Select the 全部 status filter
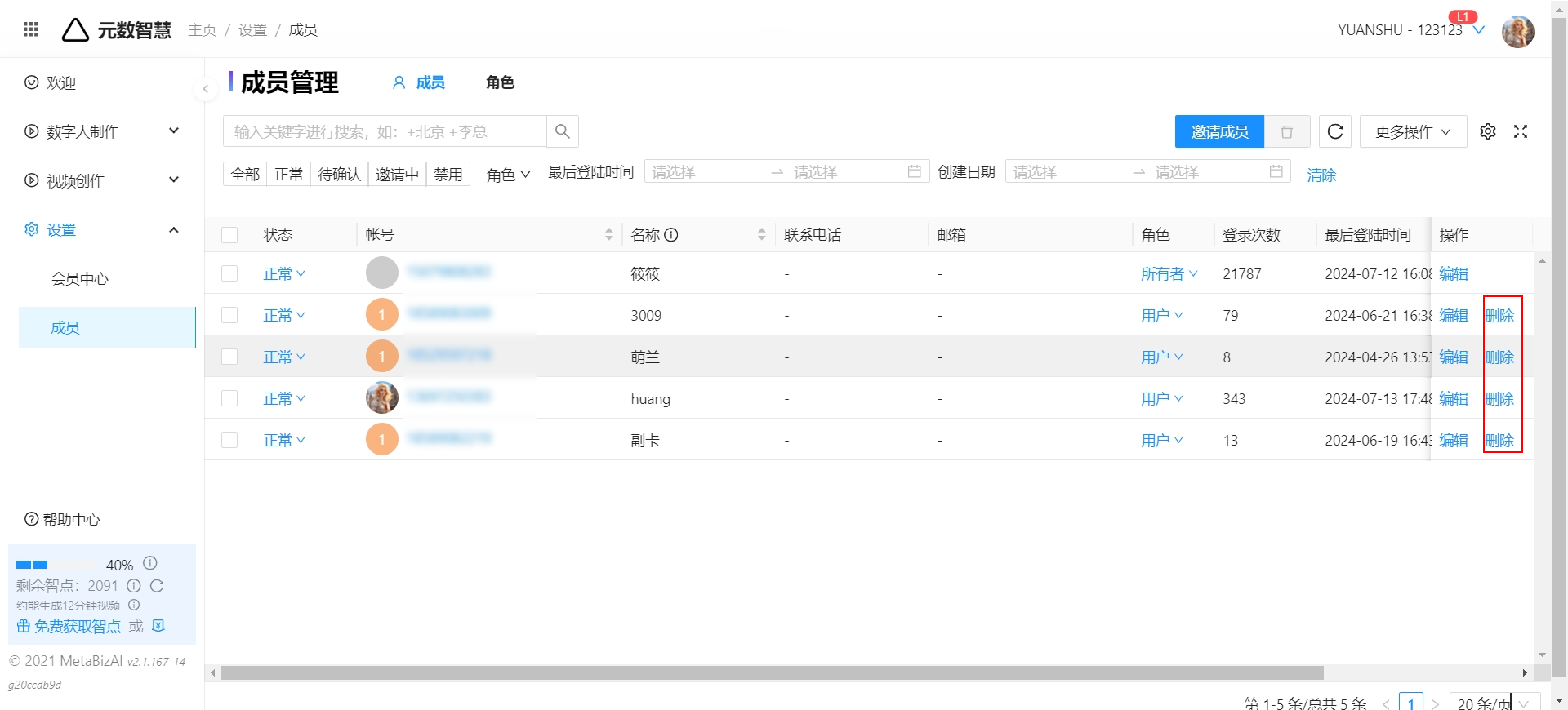The height and width of the screenshot is (710, 1568). click(x=245, y=174)
